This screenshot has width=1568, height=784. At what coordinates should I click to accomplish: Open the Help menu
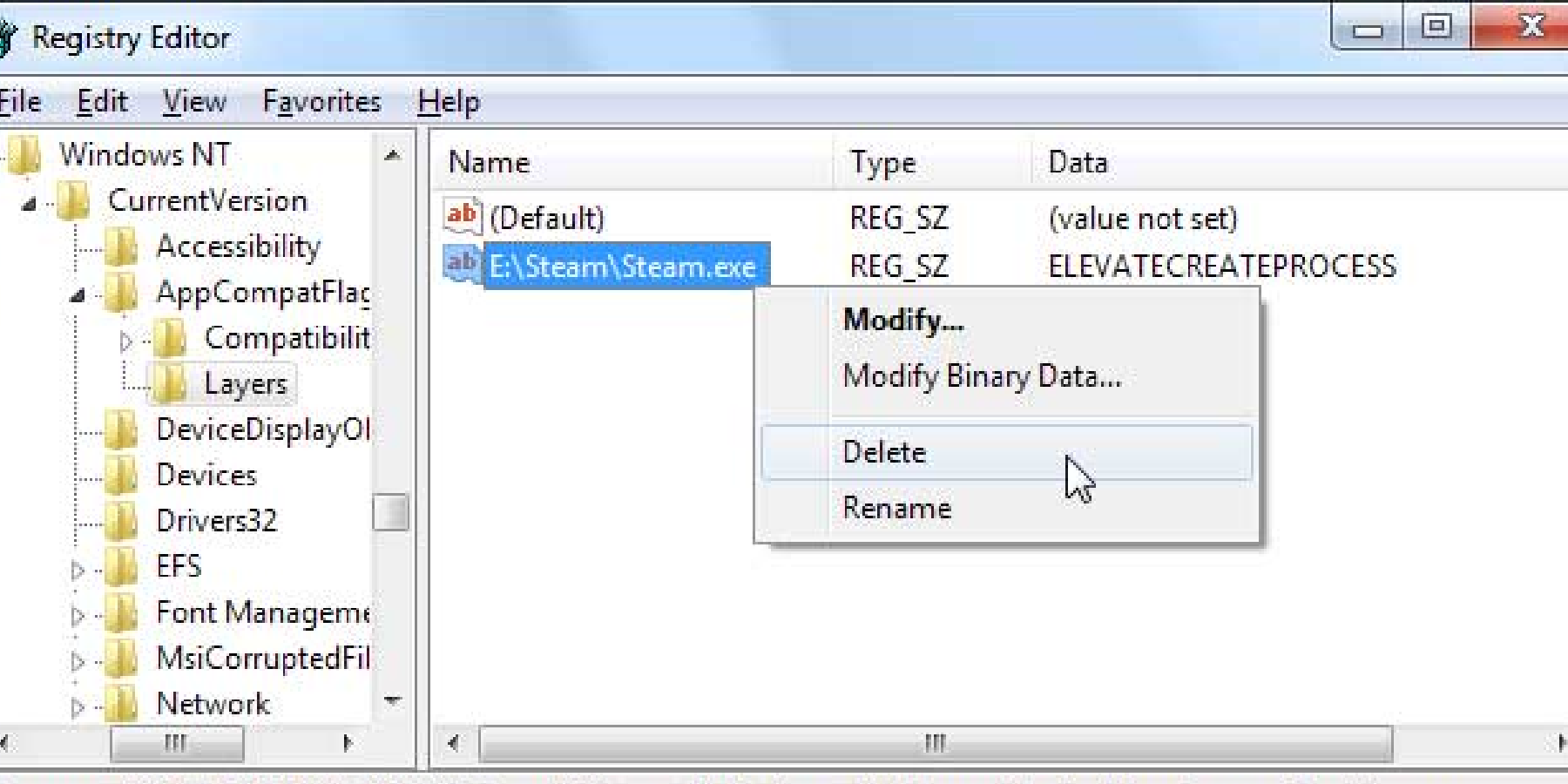tap(449, 101)
